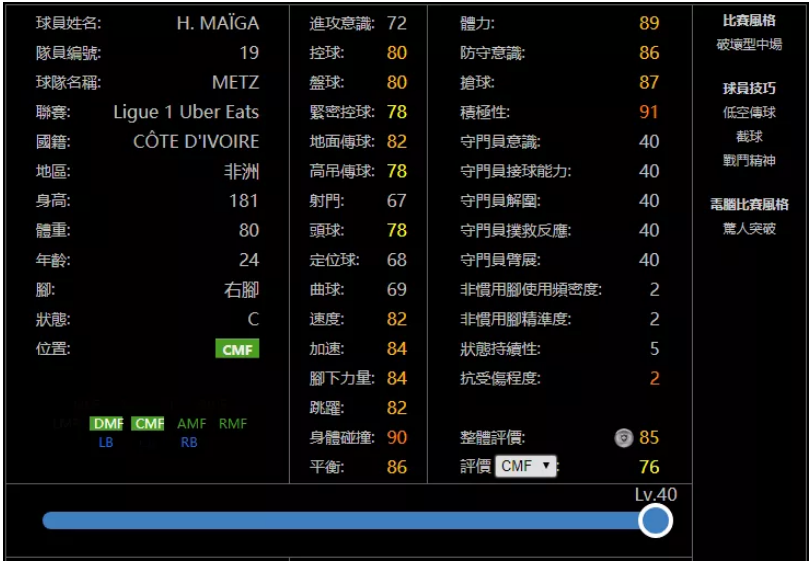
Task: Click the skill 低空傳球
Action: coord(749,113)
